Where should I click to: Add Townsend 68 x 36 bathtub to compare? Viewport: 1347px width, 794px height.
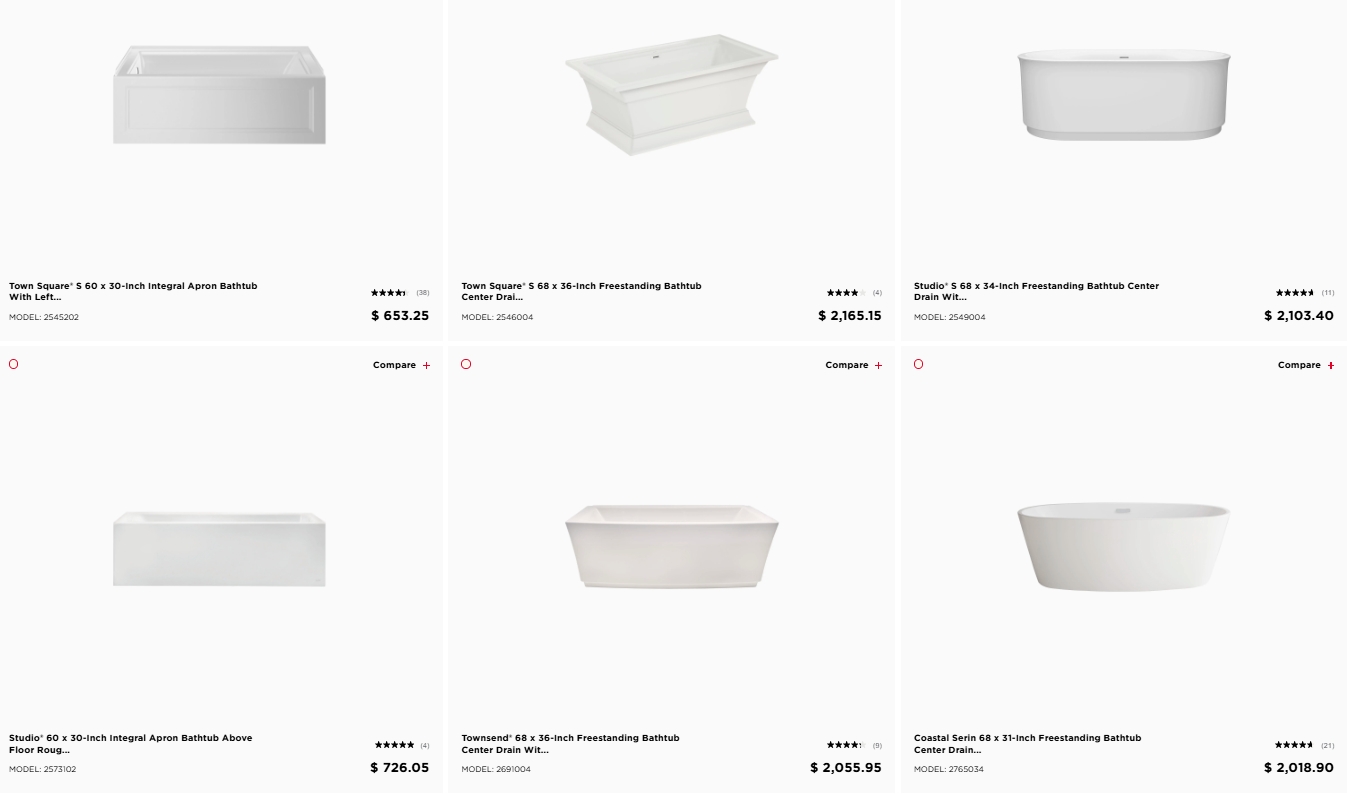878,366
